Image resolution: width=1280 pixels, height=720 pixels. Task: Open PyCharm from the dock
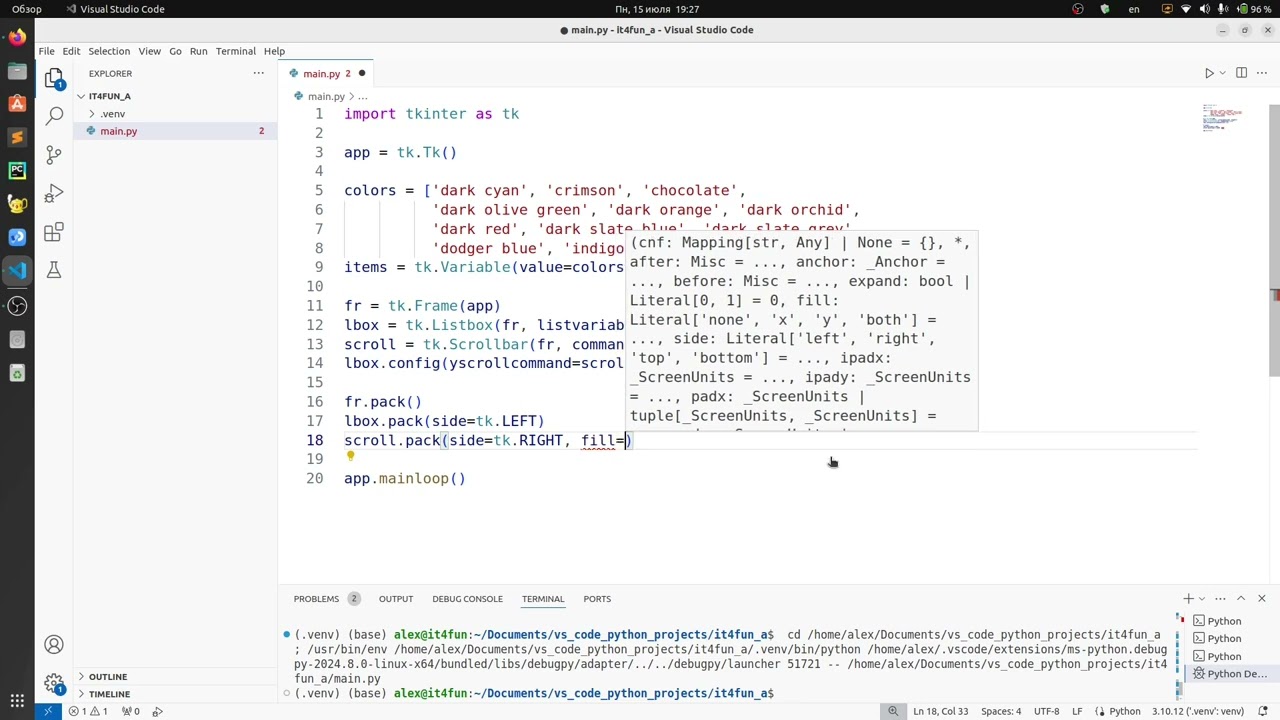[17, 171]
